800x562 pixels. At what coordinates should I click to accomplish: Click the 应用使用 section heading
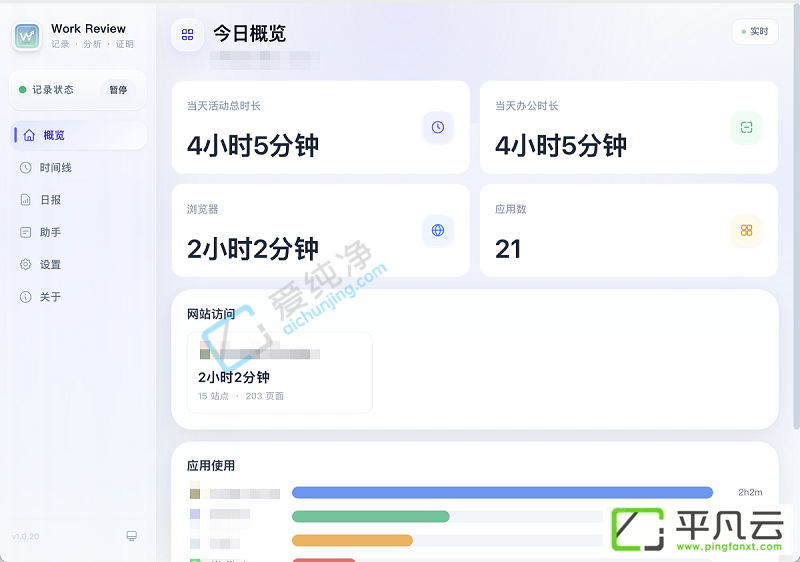tap(211, 466)
